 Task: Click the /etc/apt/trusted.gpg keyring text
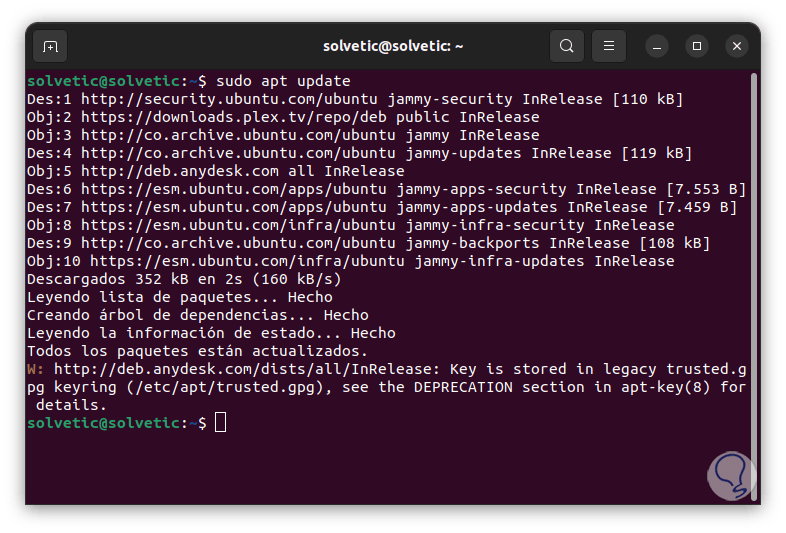[225, 388]
